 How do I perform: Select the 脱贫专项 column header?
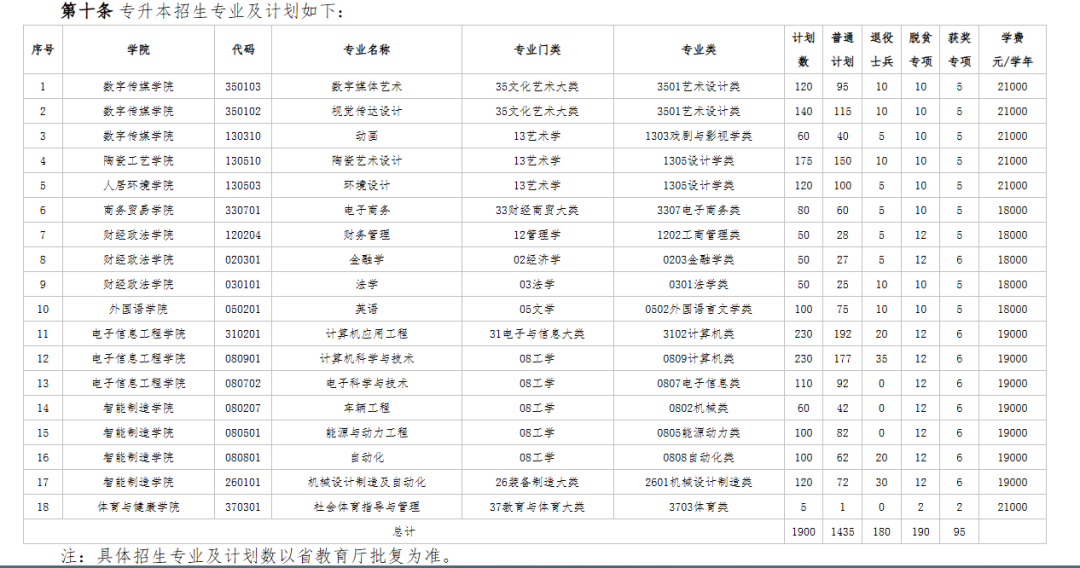click(x=921, y=50)
